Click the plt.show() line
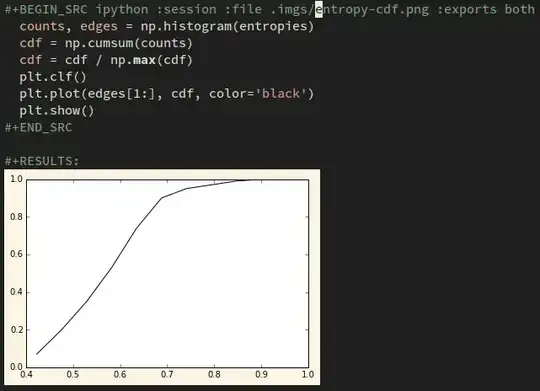This screenshot has width=540, height=391. click(56, 111)
